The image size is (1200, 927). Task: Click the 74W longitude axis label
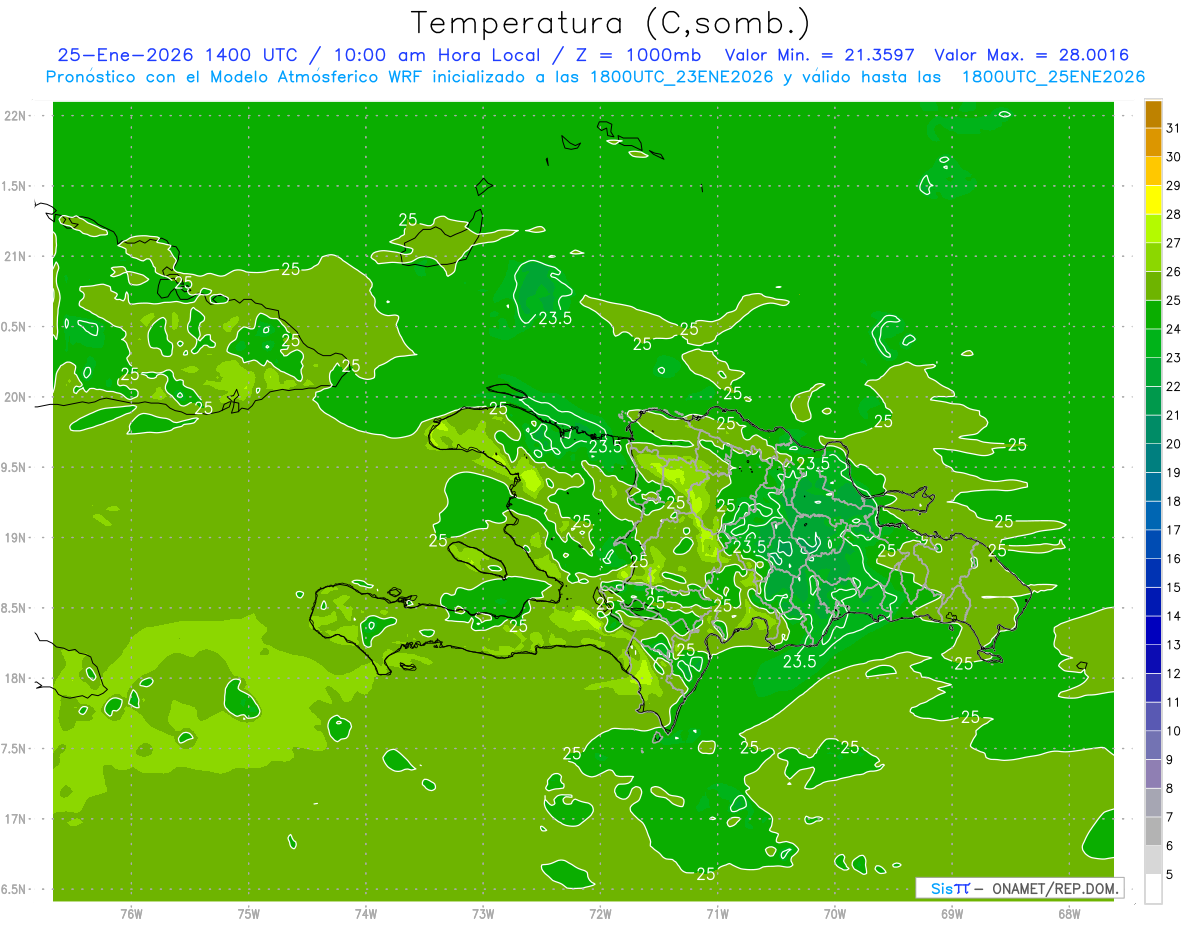[366, 913]
